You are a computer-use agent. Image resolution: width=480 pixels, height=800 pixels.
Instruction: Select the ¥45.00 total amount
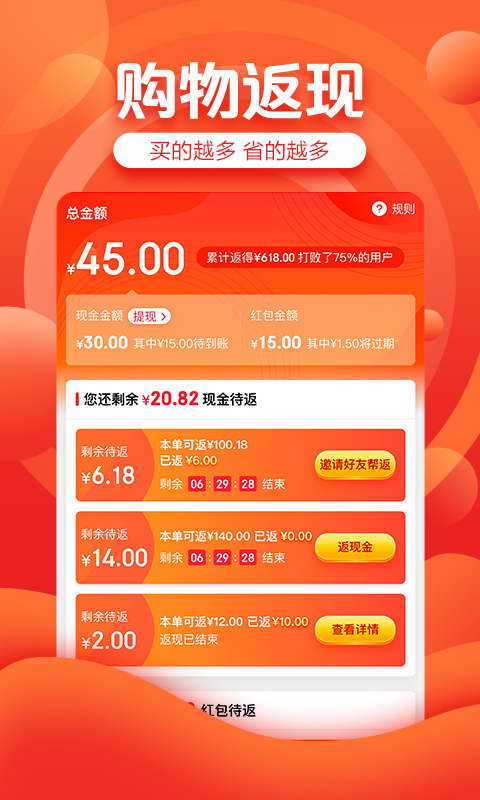(125, 259)
